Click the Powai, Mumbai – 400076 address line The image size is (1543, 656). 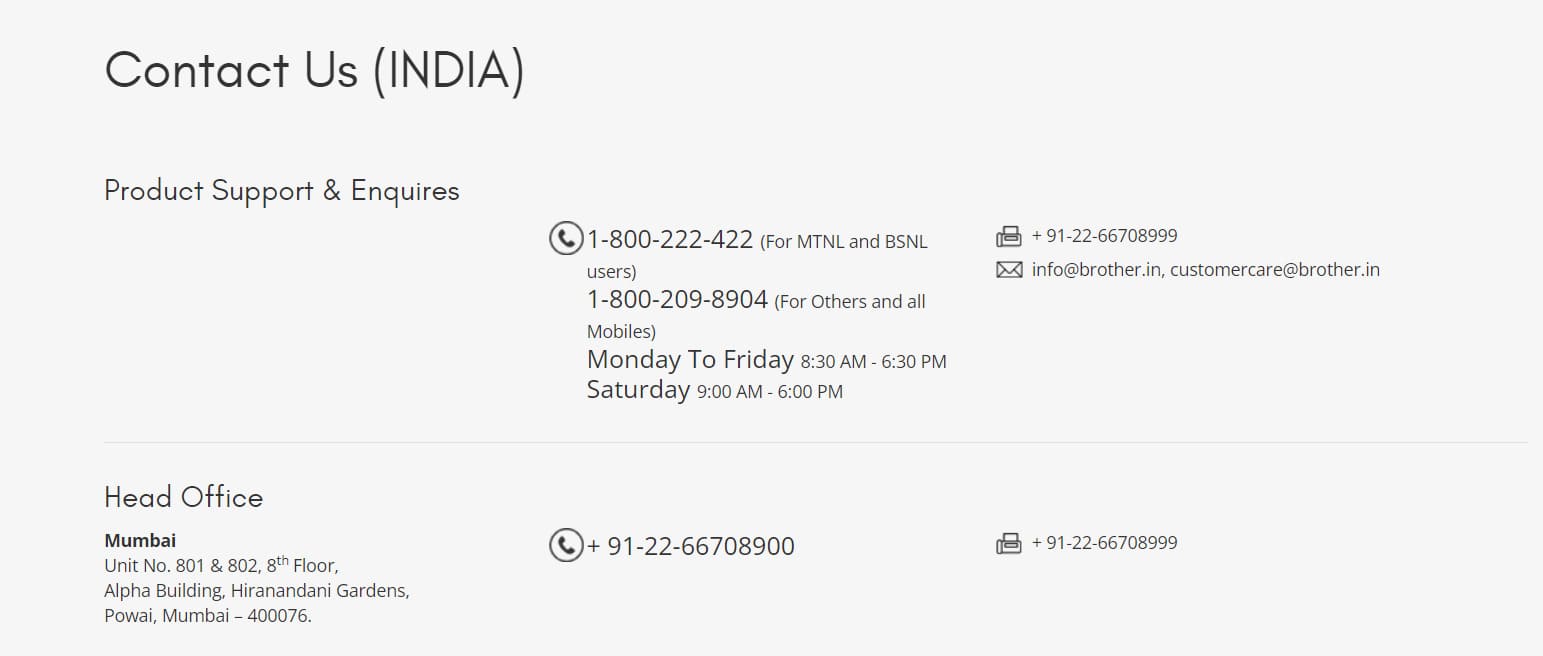pos(208,616)
